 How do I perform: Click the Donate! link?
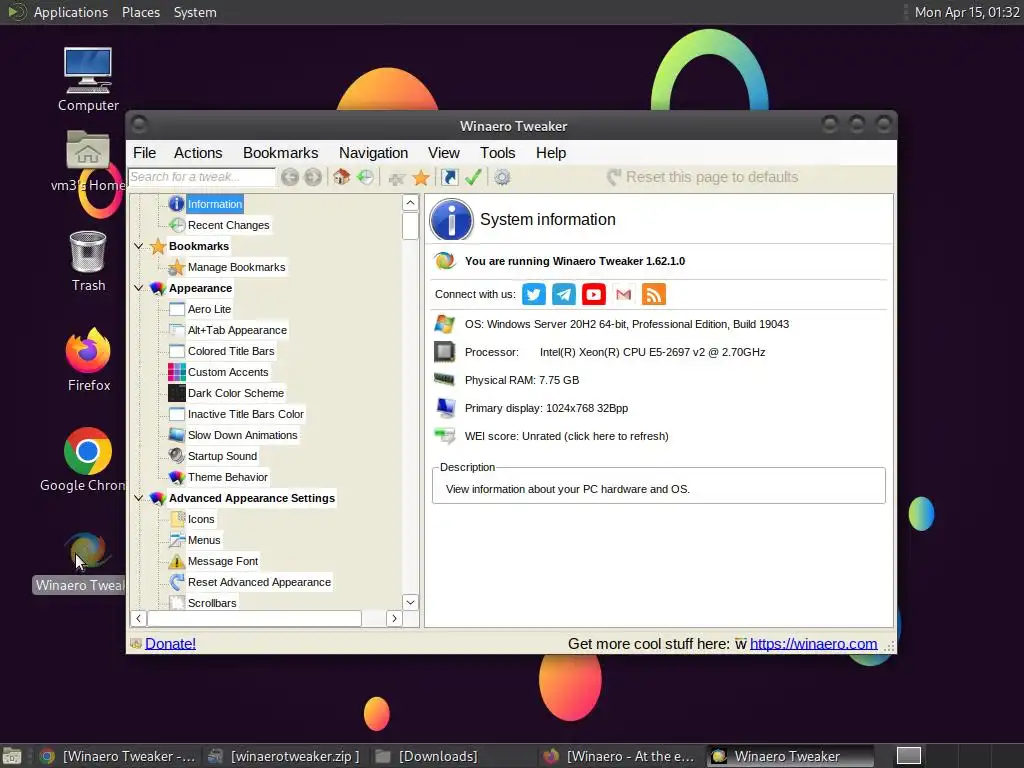[x=170, y=643]
